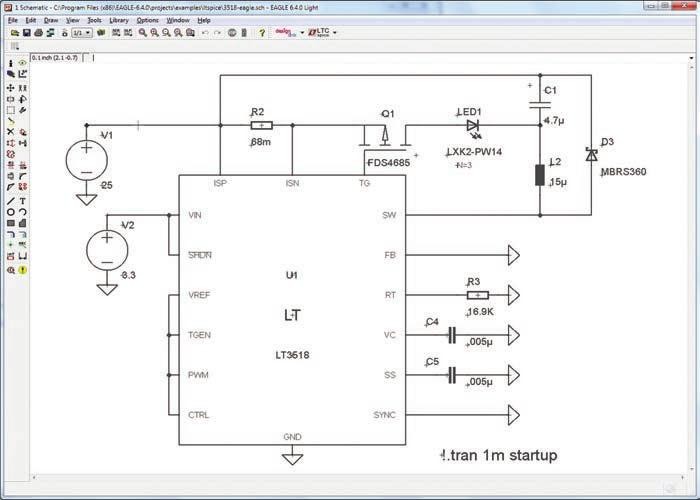Run a script with the SCR icon

click(116, 33)
